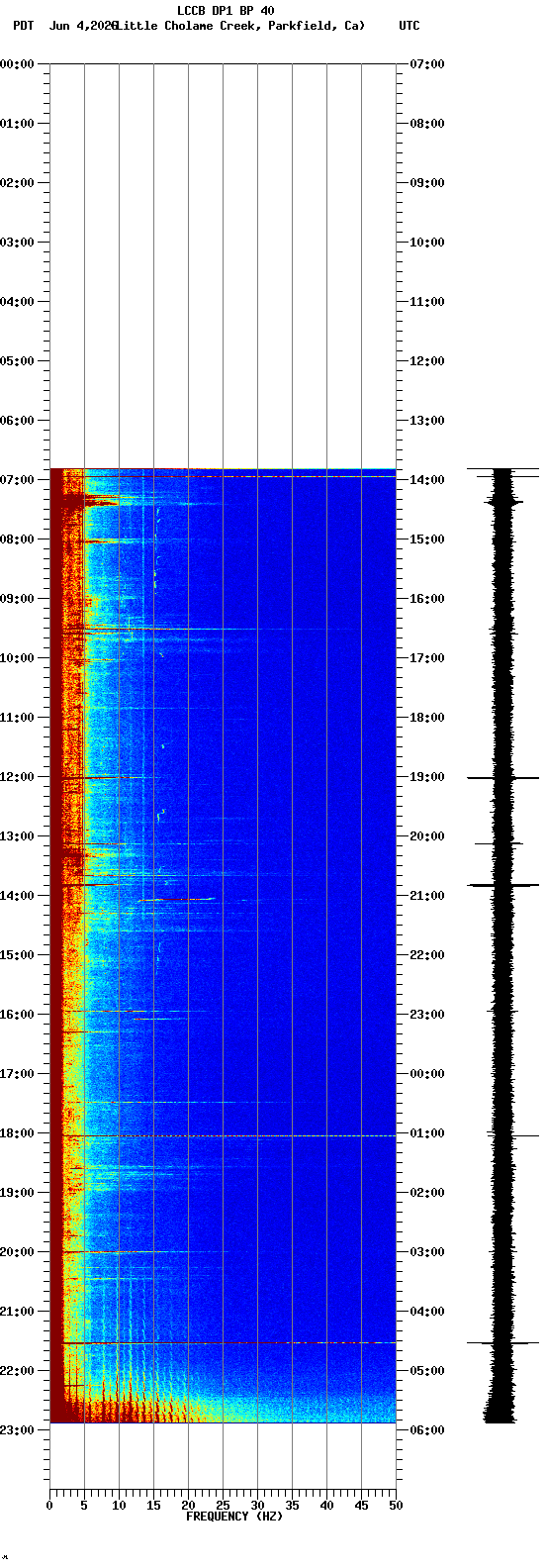Image resolution: width=546 pixels, height=1568 pixels.
Task: Click the '10:00' label on the PDT axis
Action: tap(18, 658)
